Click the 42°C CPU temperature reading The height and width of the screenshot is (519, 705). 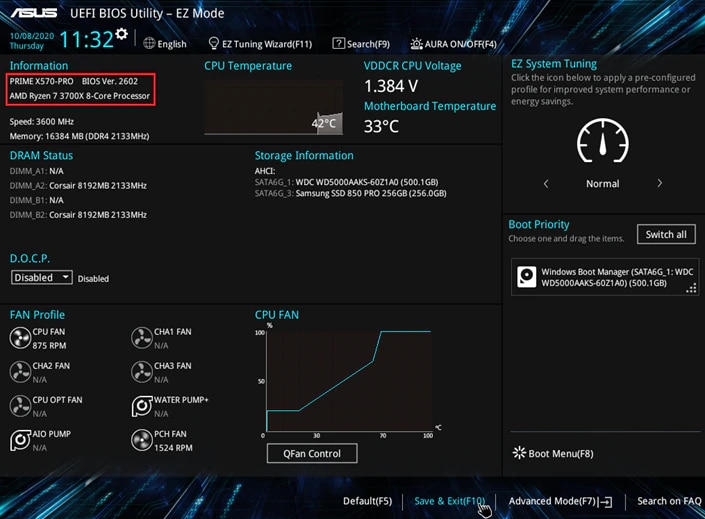[324, 123]
